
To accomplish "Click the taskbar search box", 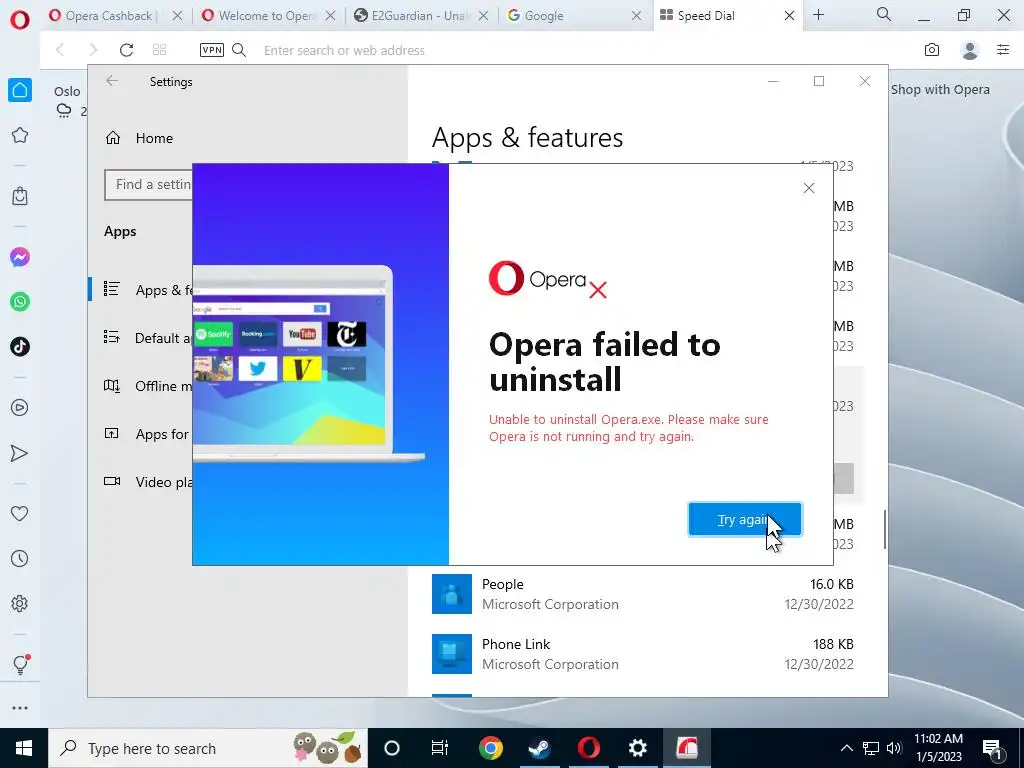I will point(208,748).
